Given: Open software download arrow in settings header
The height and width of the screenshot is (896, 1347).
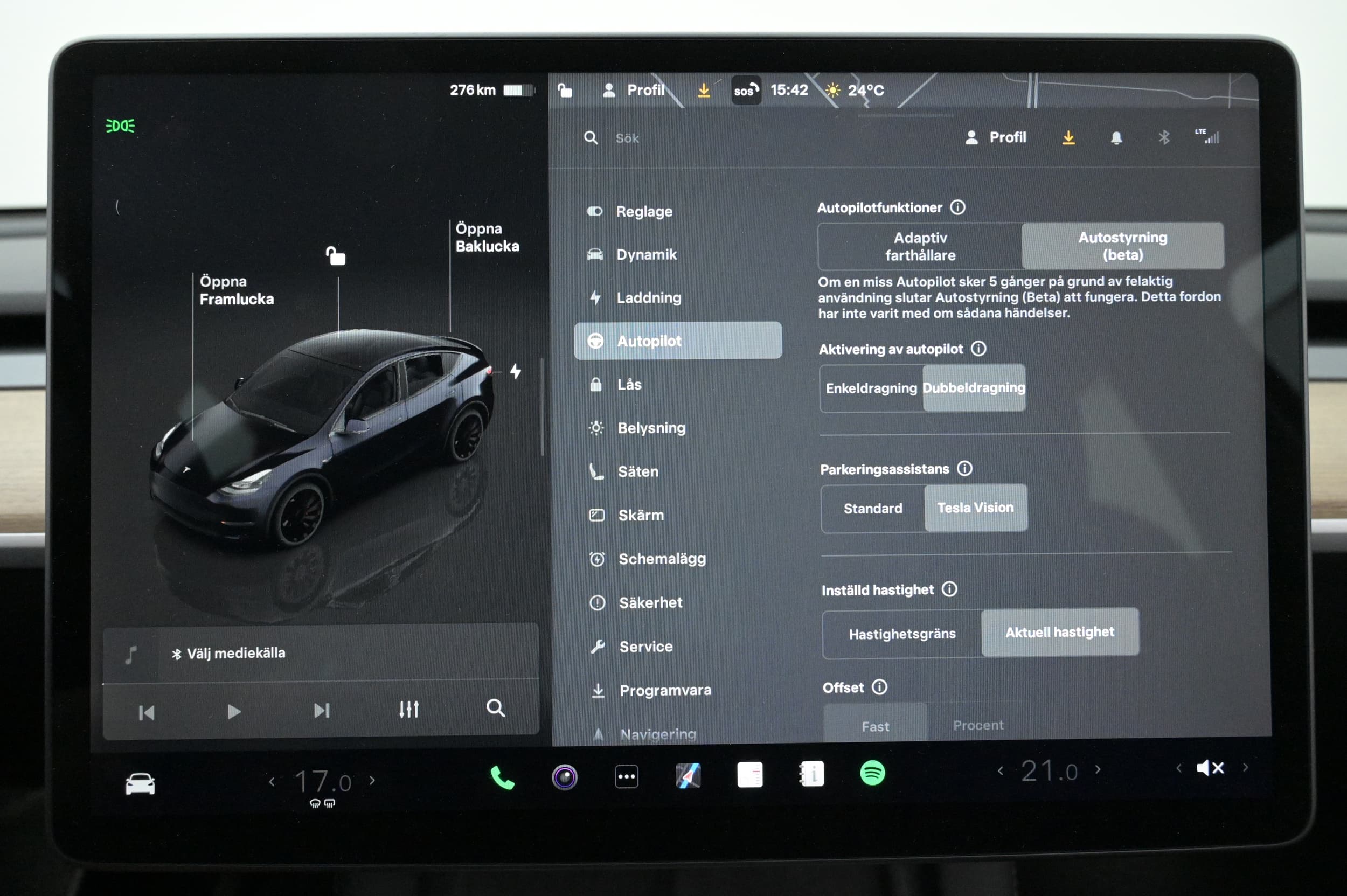Looking at the screenshot, I should pos(1068,138).
